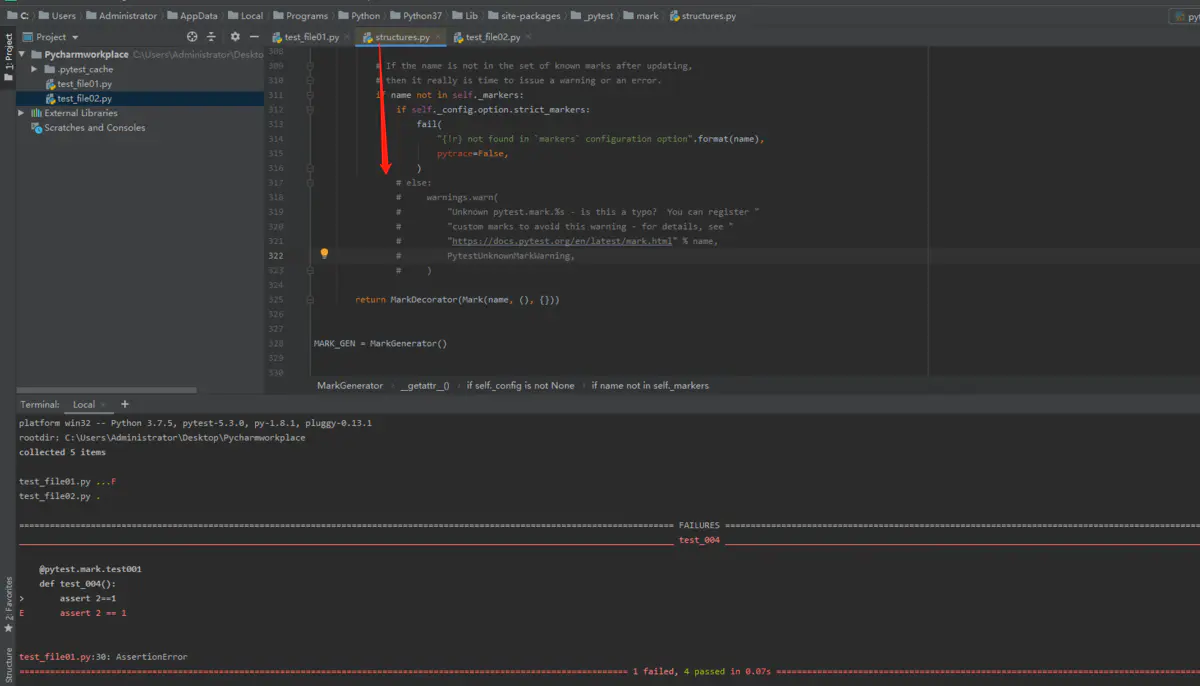1200x686 pixels.
Task: Click 'if self._config is not None' breadcrumb
Action: click(520, 385)
